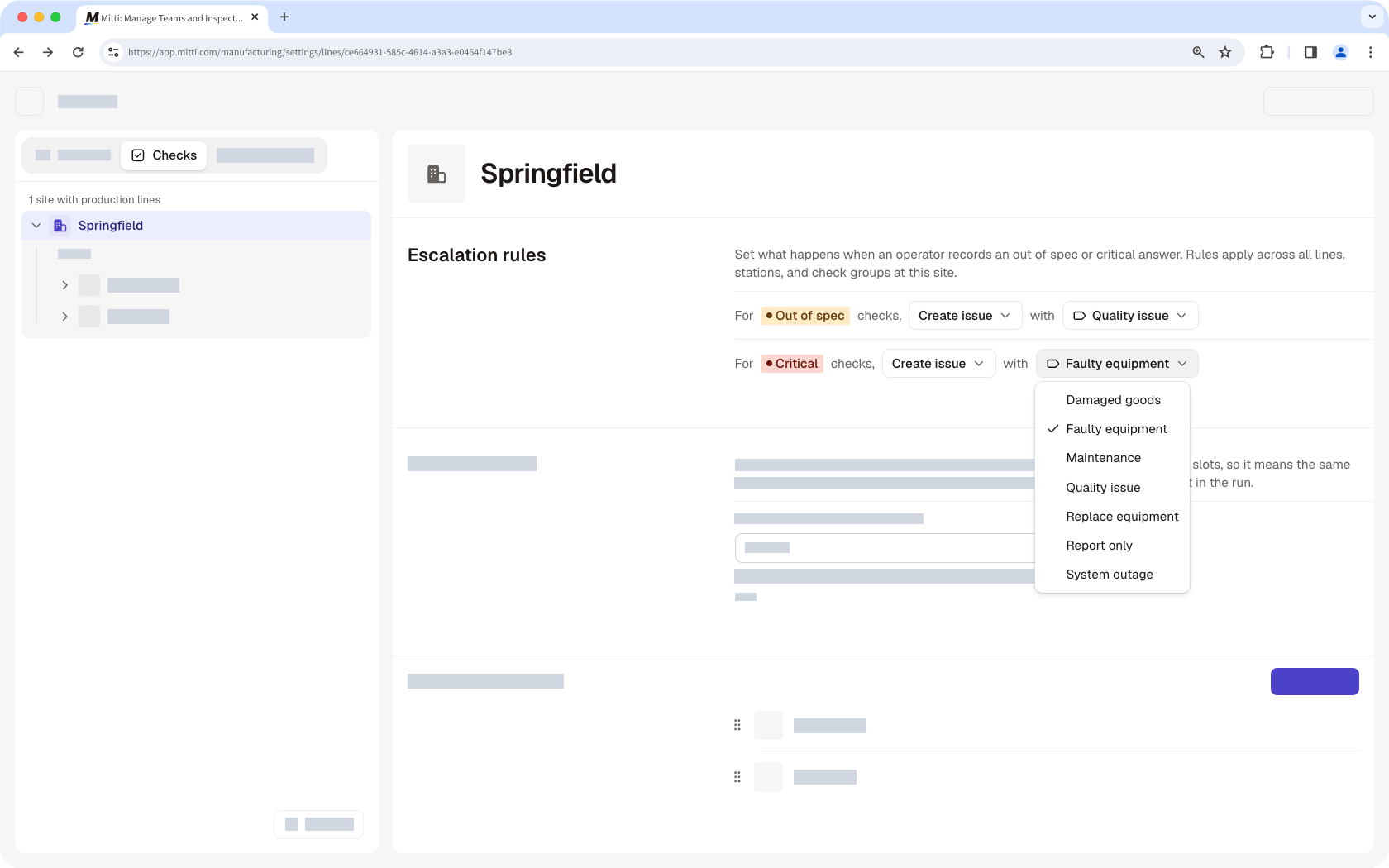Click the Critical status badge
The width and height of the screenshot is (1389, 868).
pos(792,364)
